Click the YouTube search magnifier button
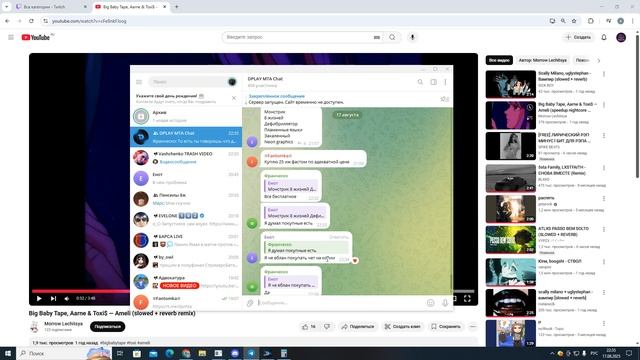Image resolution: width=640 pixels, height=360 pixels. point(392,37)
